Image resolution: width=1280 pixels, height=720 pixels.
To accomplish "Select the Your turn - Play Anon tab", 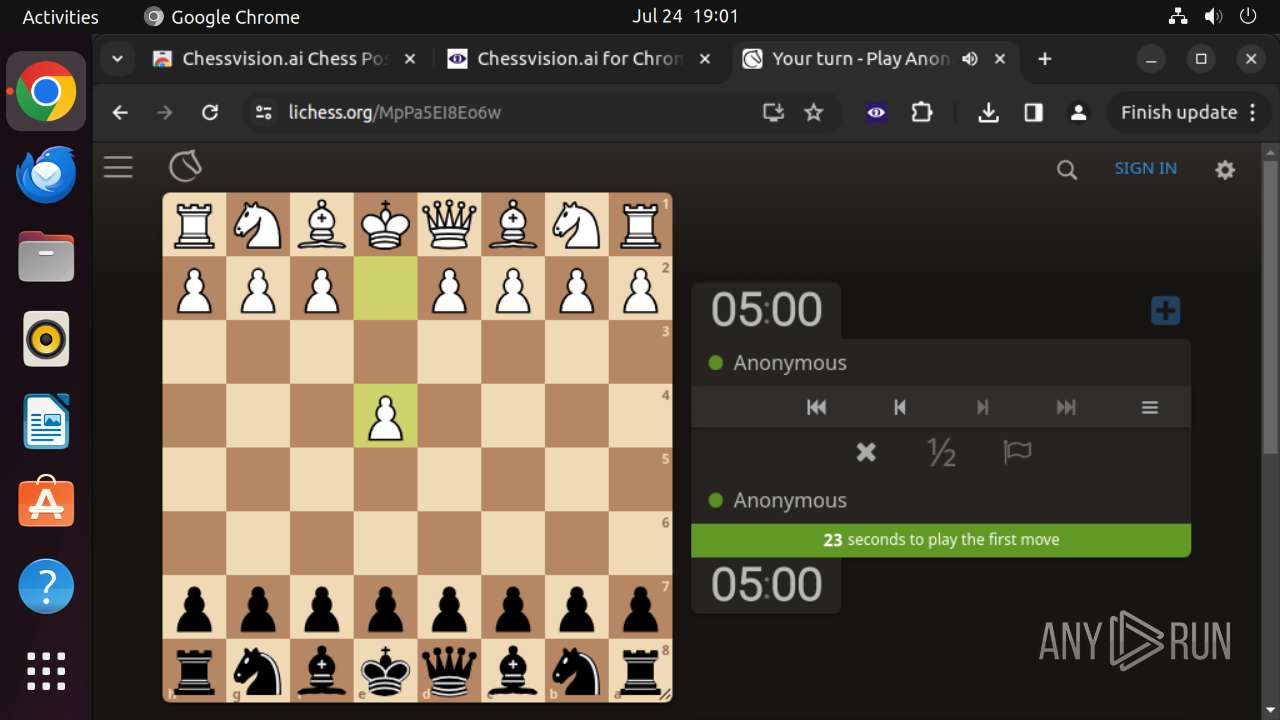I will coord(860,59).
